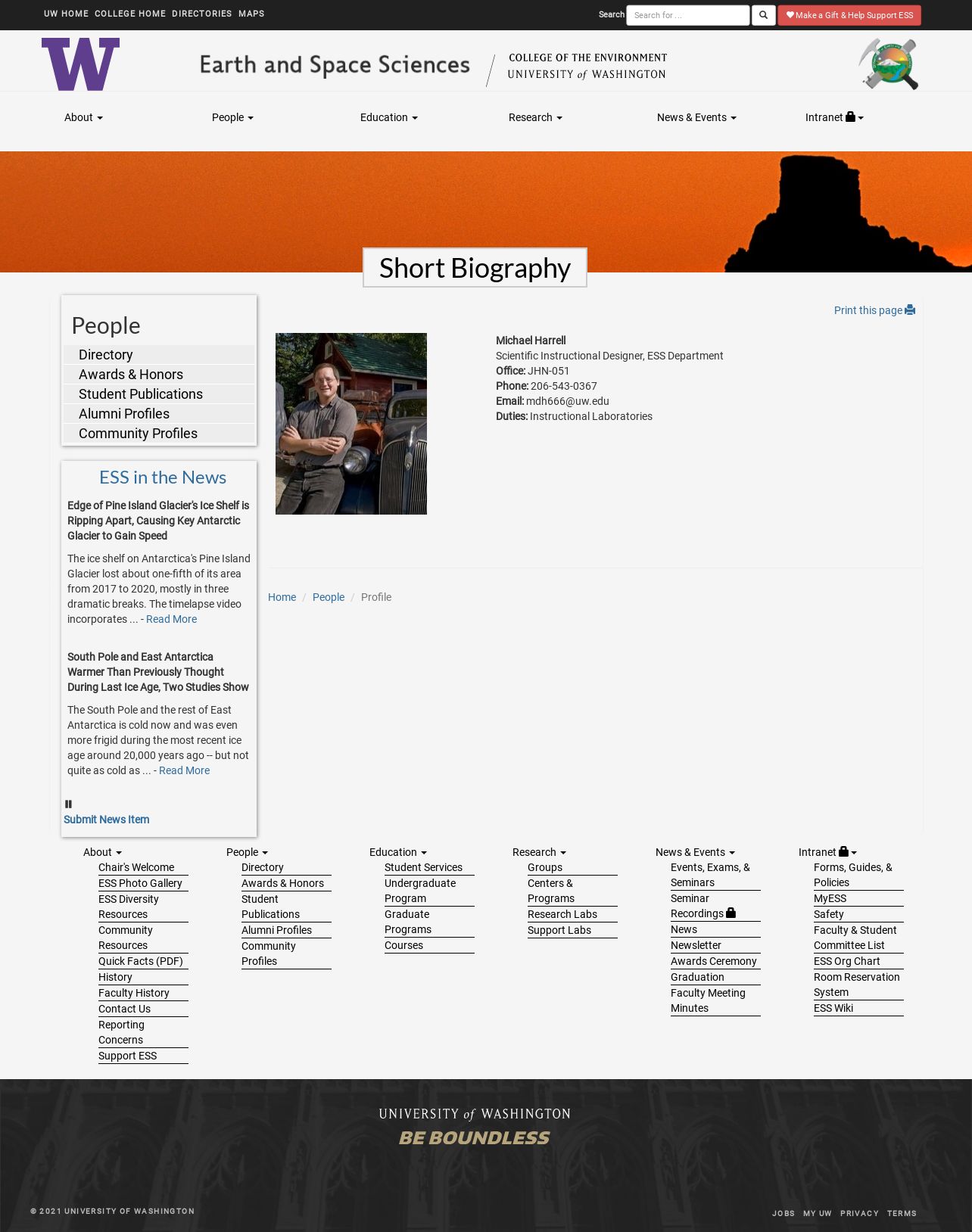The image size is (972, 1232).
Task: Open ESS Wiki in the footer
Action: [x=833, y=1008]
